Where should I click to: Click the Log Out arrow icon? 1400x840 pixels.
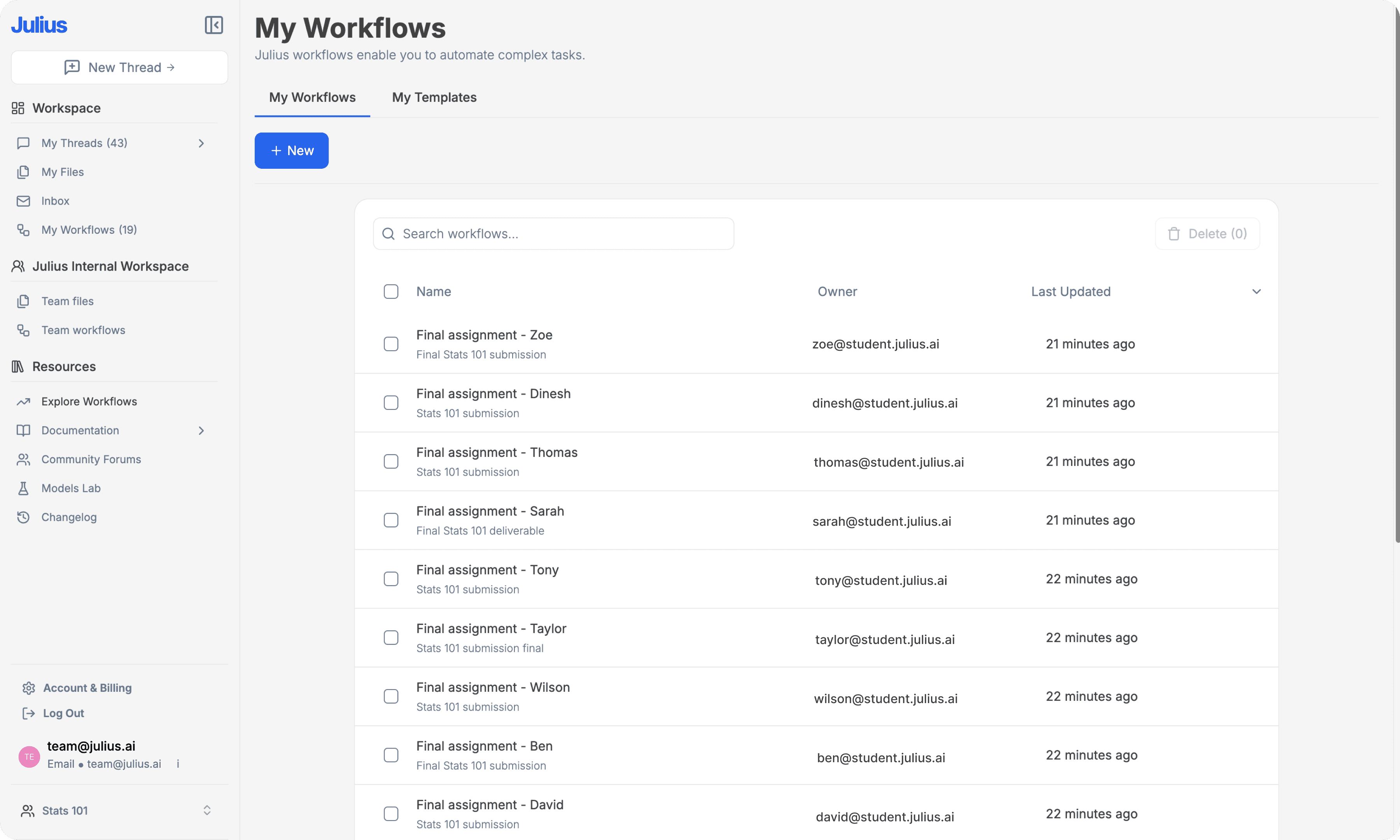pos(29,713)
